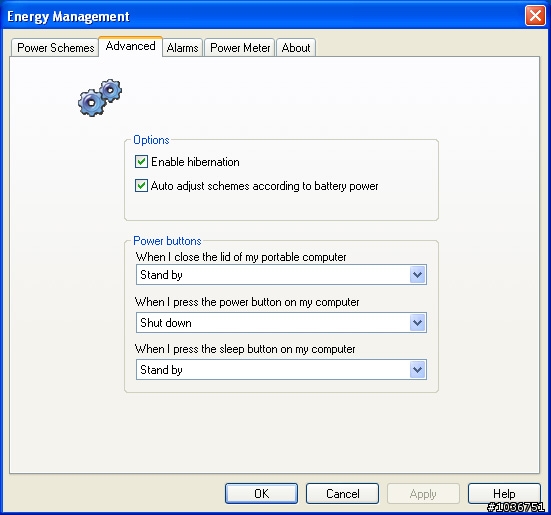Click the 'When I press the power button' label
The image size is (551, 515).
click(x=247, y=302)
